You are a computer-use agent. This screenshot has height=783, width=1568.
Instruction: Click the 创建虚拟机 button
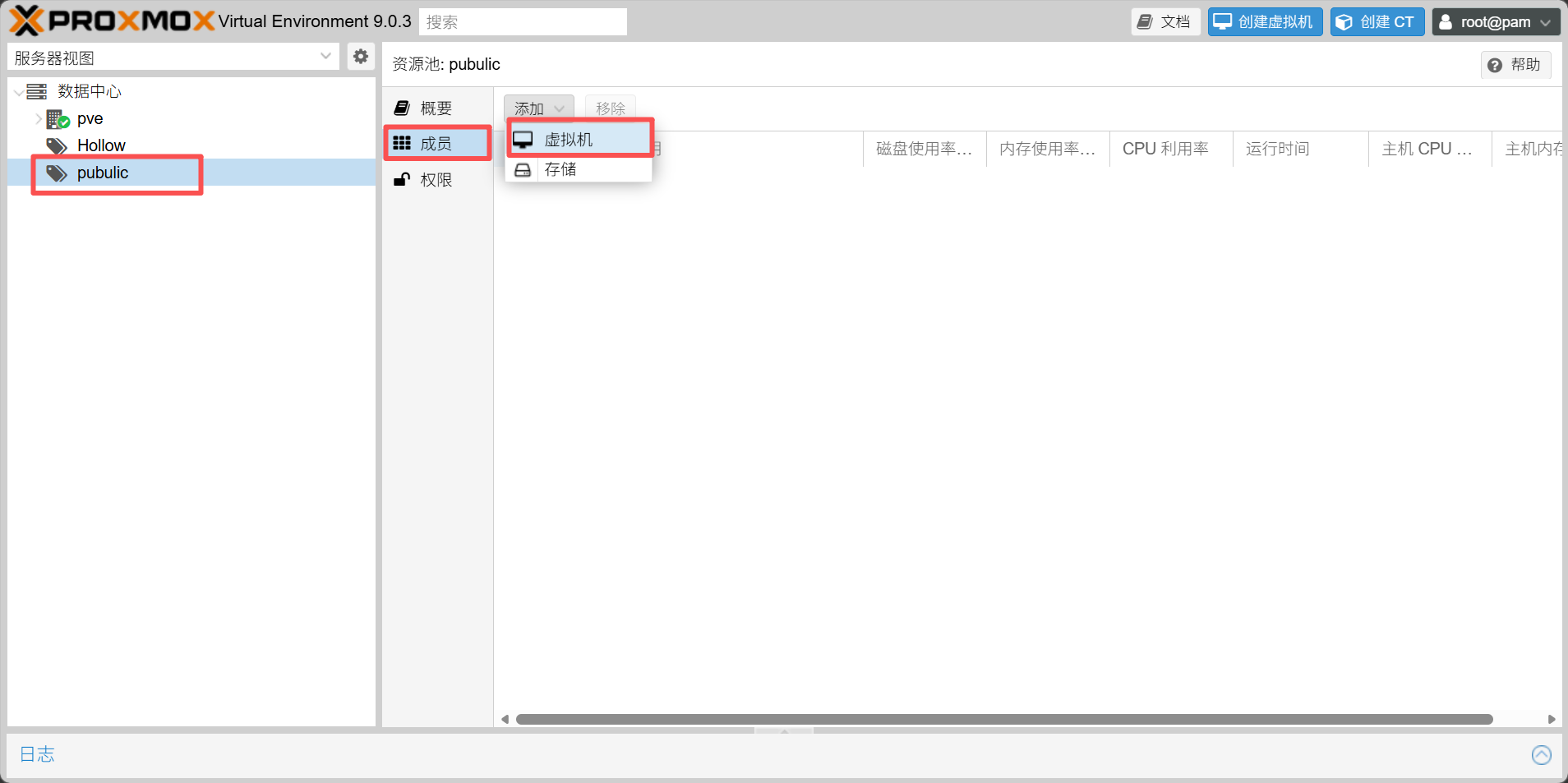point(1264,22)
